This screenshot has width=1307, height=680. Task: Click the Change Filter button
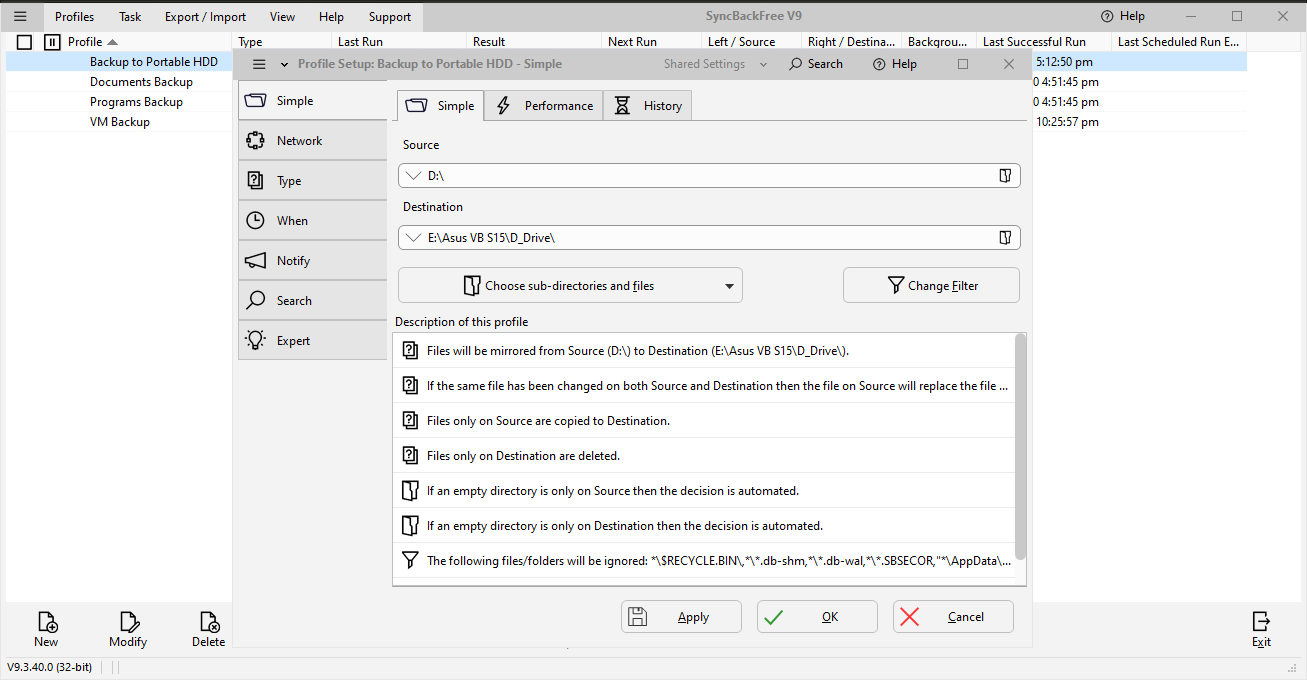pos(931,285)
